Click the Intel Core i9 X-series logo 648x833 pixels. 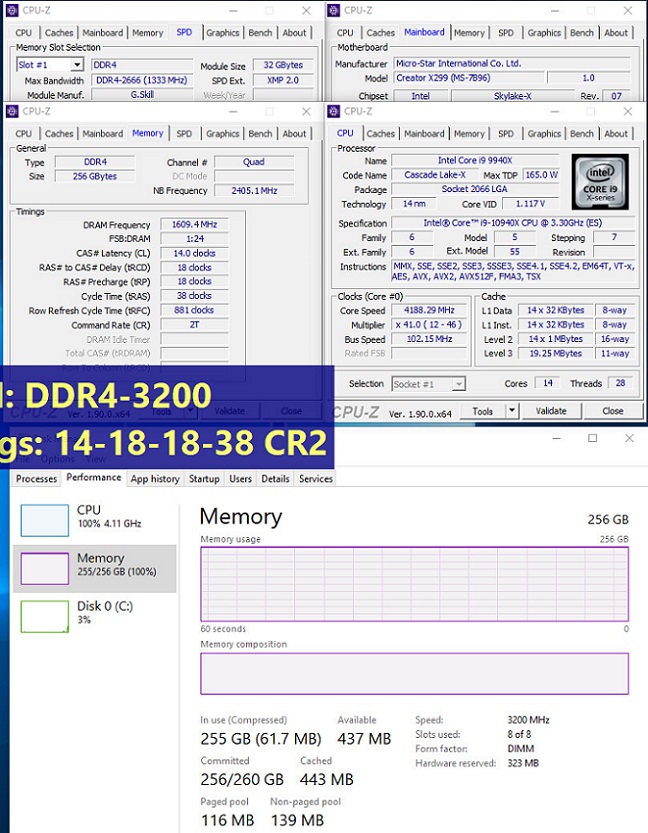[600, 182]
